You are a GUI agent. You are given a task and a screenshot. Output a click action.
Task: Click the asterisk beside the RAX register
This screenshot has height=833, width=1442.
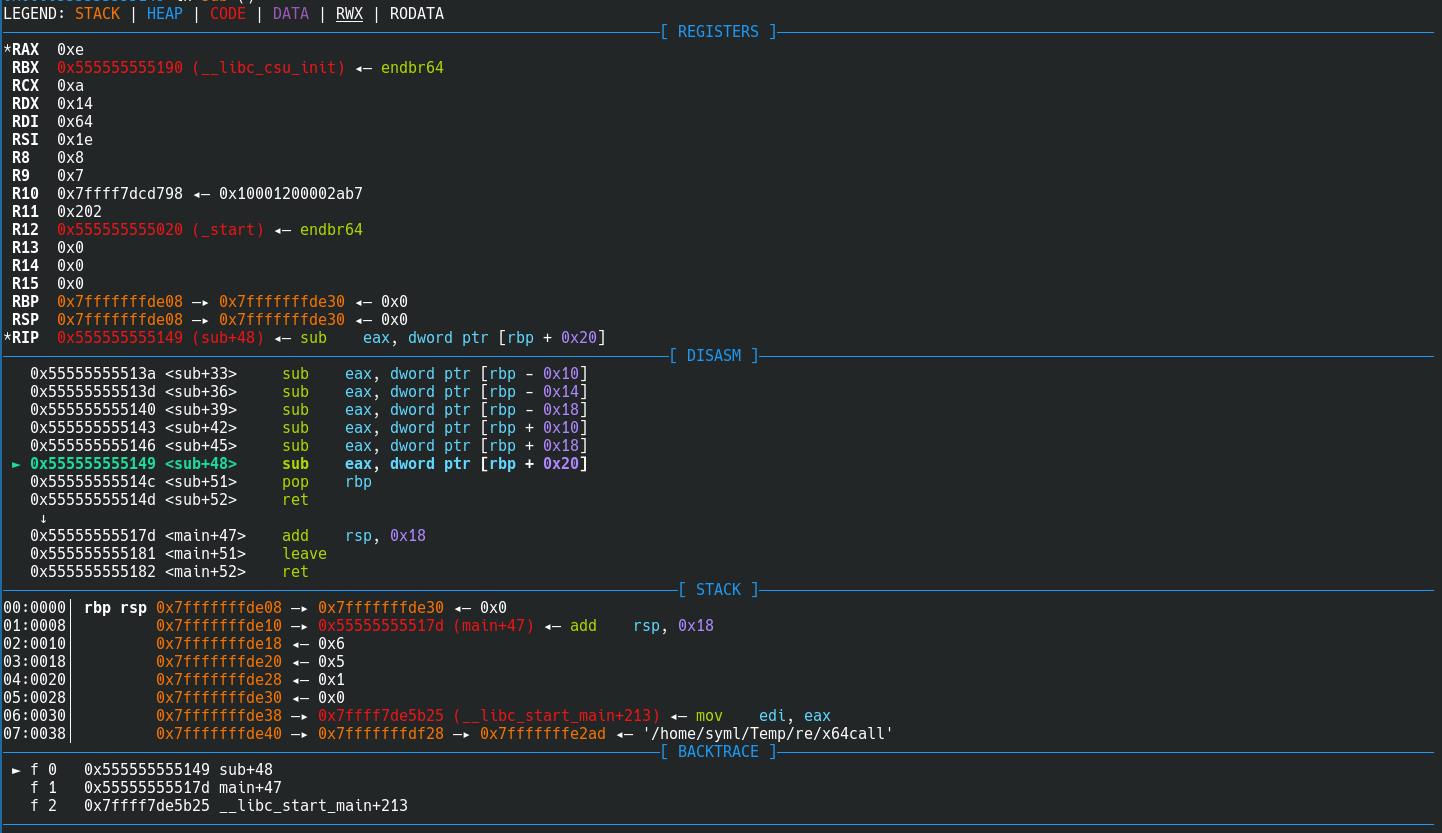pos(7,50)
